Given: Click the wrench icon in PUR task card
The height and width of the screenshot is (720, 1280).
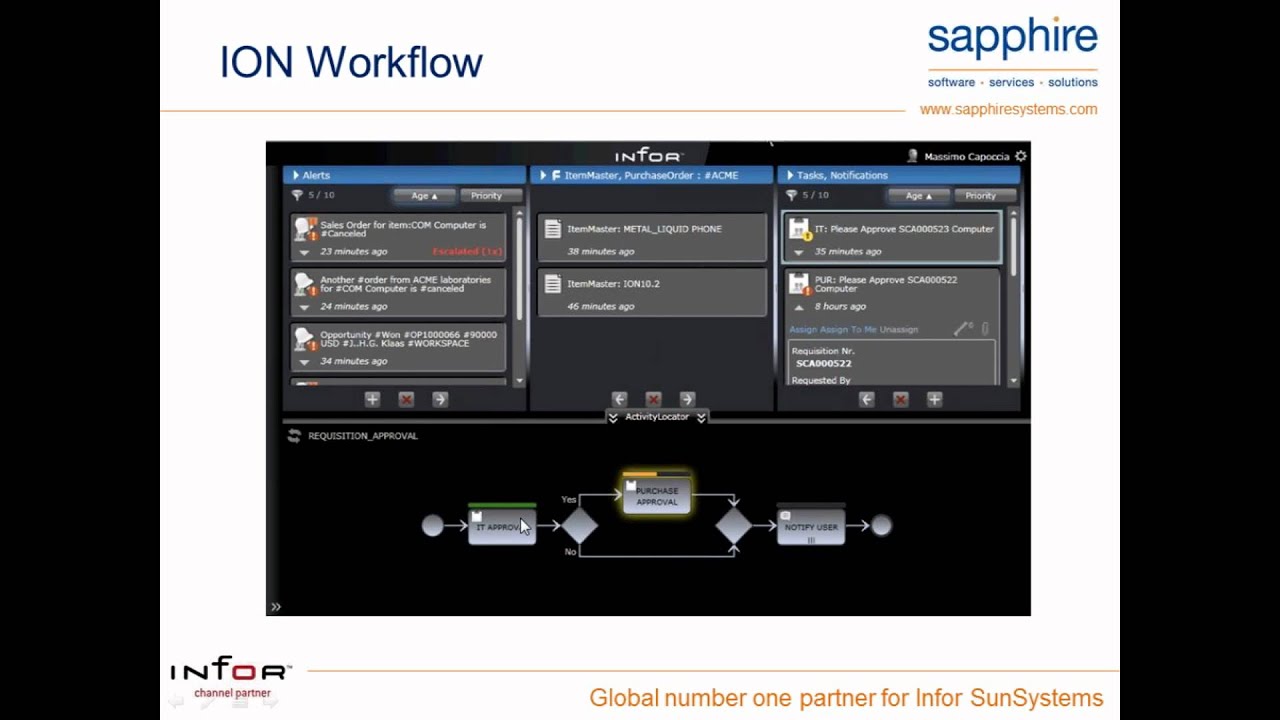Looking at the screenshot, I should [x=963, y=328].
